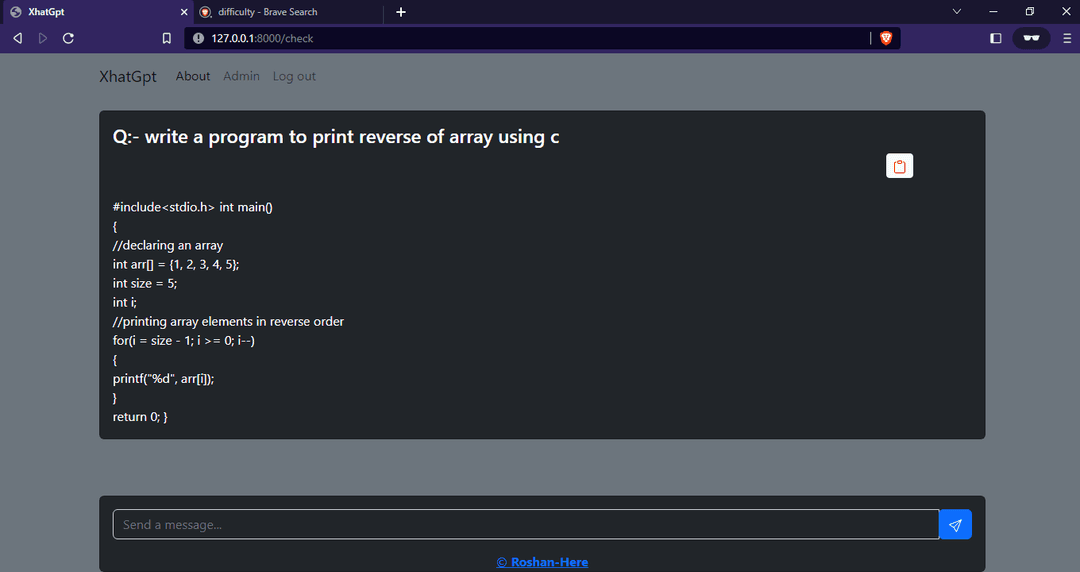Click the line "#include<stdio.h> int main()"

193,207
